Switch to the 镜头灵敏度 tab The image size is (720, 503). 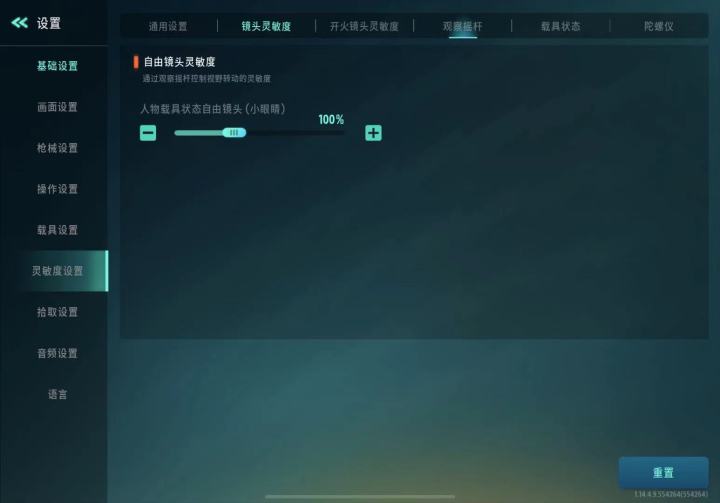coord(266,26)
